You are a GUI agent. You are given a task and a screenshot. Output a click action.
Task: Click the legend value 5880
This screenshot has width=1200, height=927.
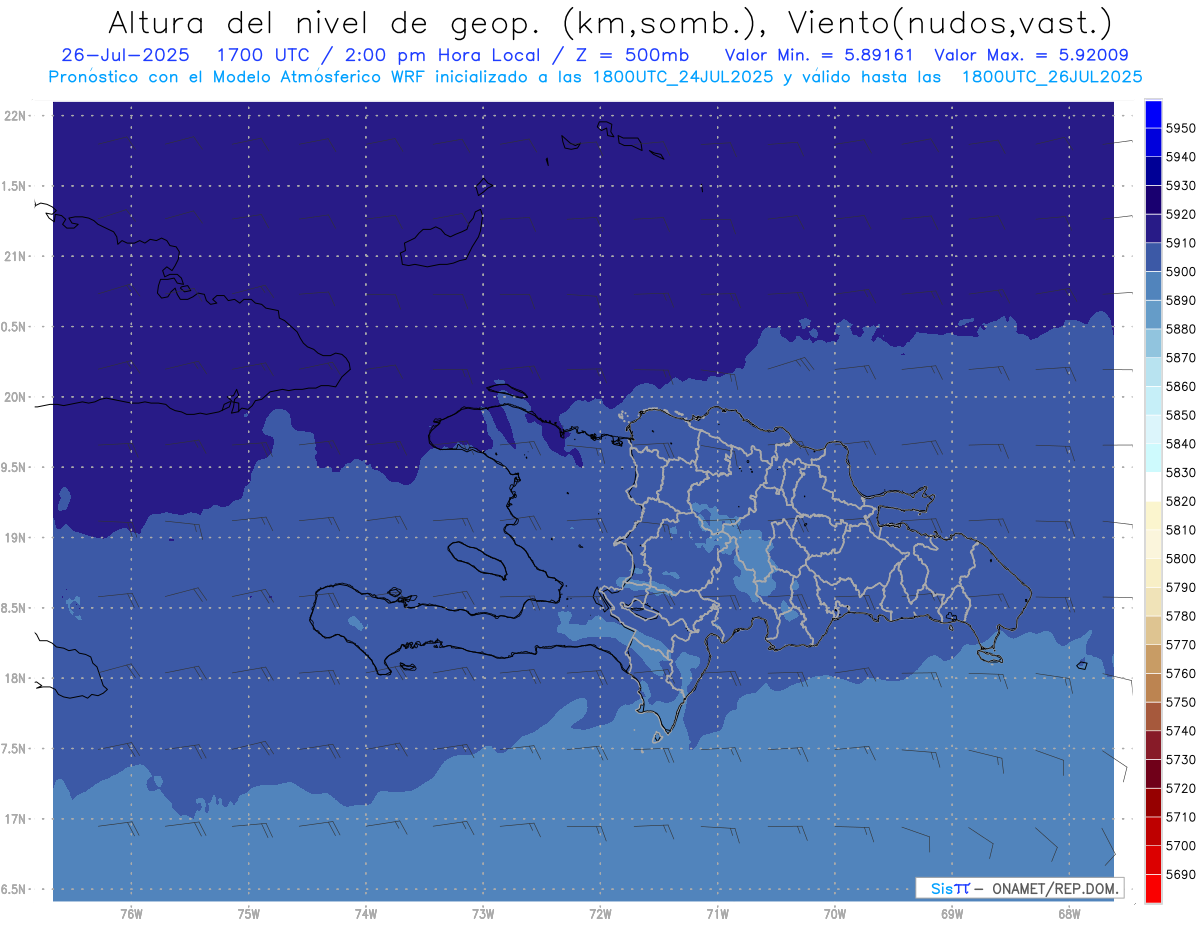pos(1180,329)
